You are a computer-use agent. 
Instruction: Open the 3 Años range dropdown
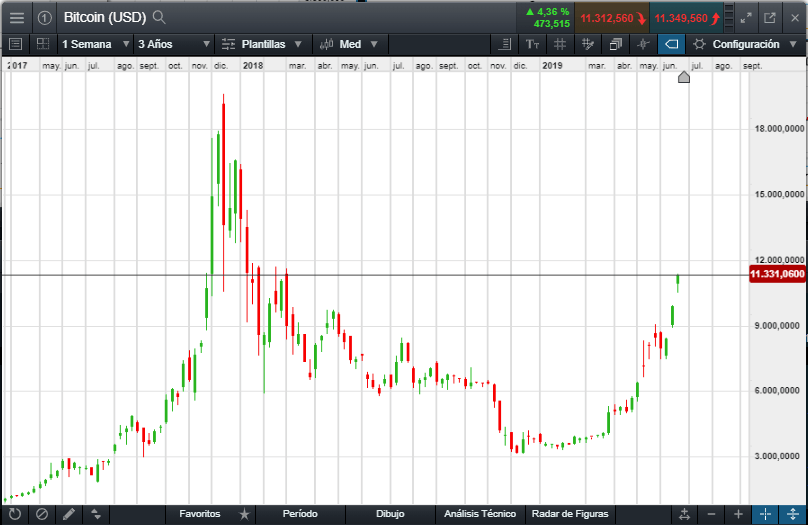174,44
